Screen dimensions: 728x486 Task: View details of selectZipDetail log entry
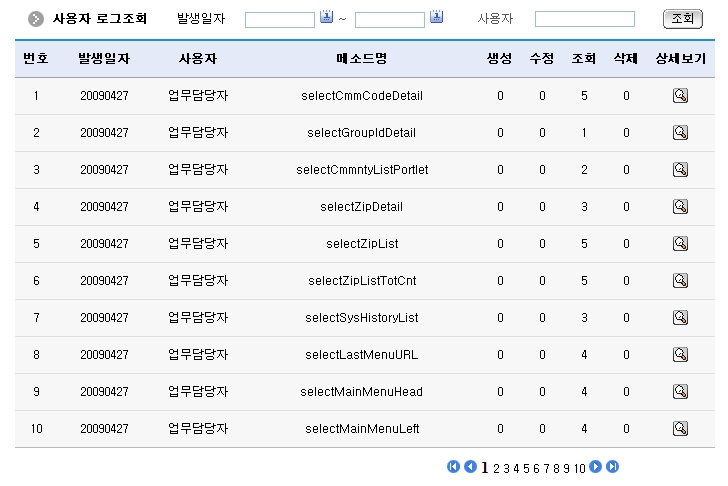tap(680, 207)
